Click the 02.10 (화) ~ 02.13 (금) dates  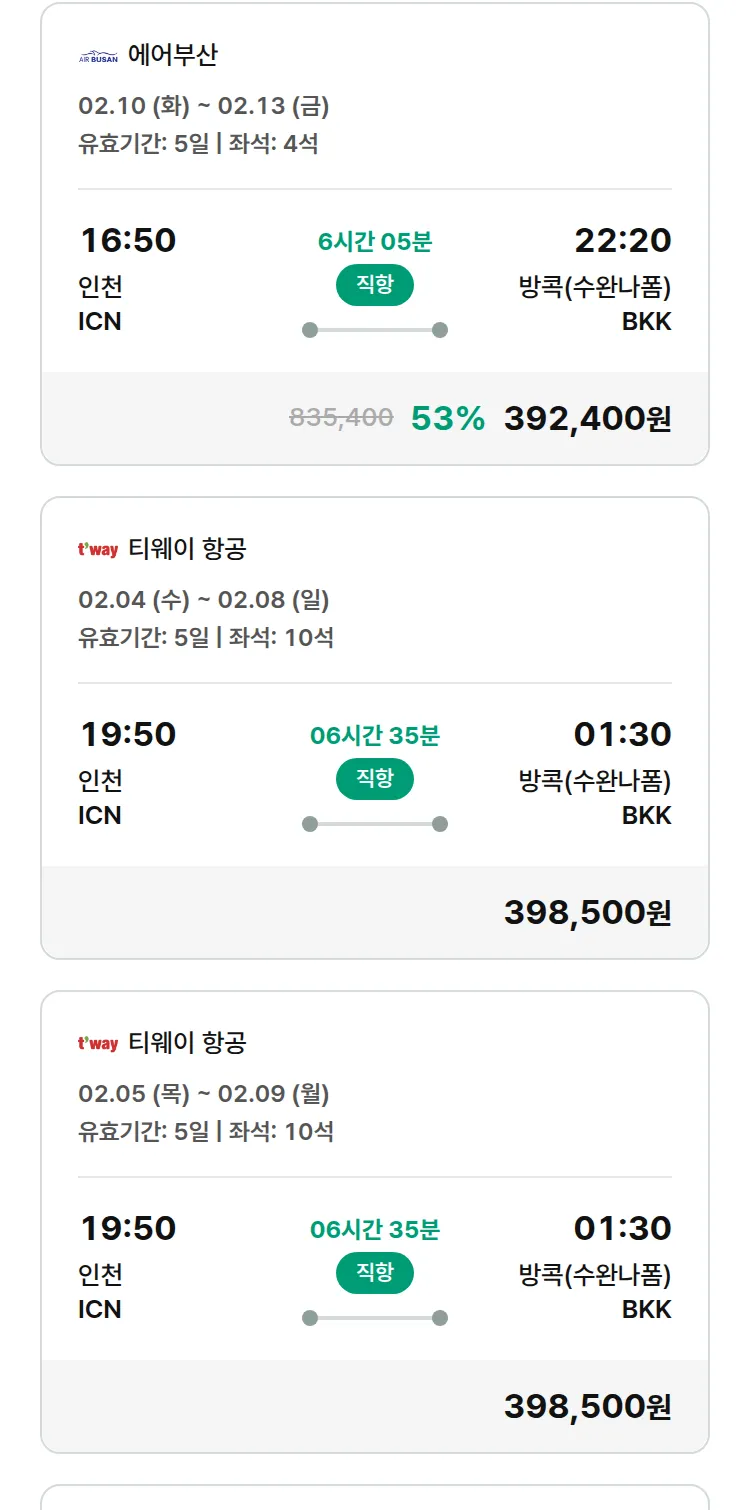203,106
